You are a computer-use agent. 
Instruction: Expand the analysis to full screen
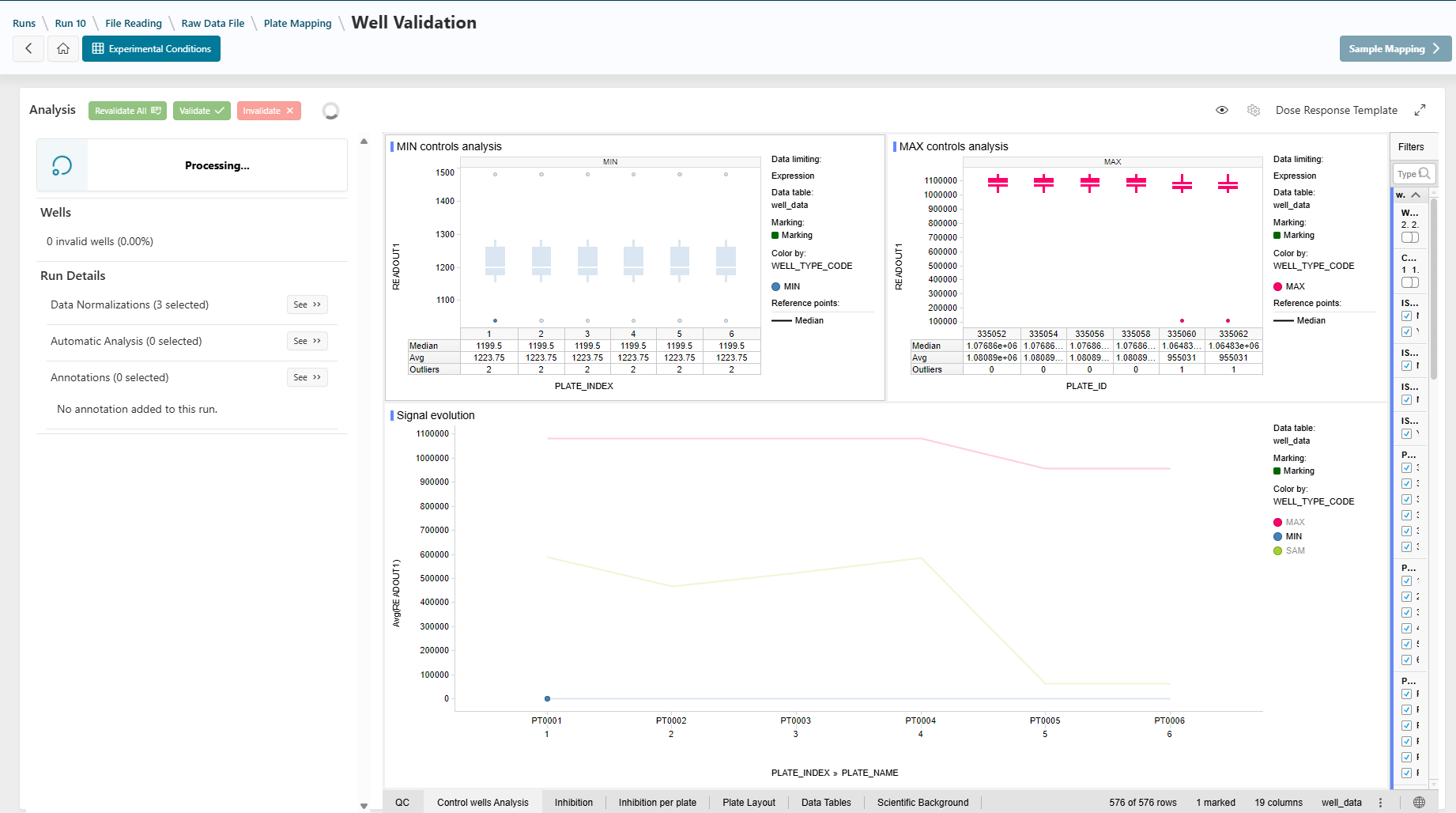[x=1420, y=110]
